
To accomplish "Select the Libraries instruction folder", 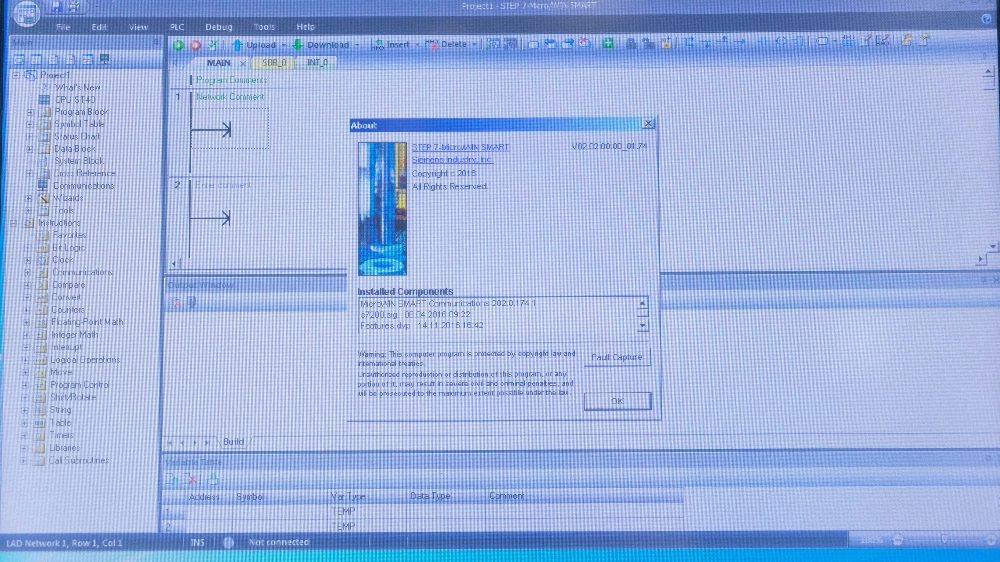I will tap(64, 448).
